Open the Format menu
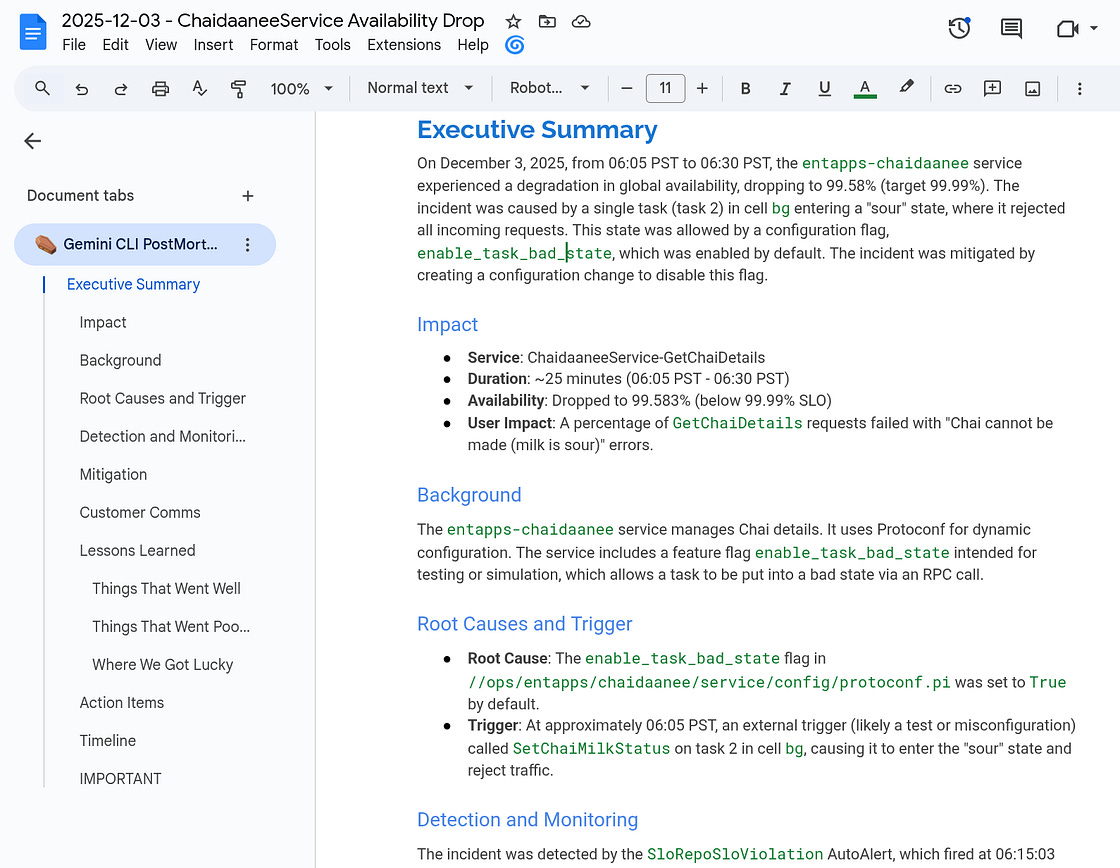 click(274, 45)
